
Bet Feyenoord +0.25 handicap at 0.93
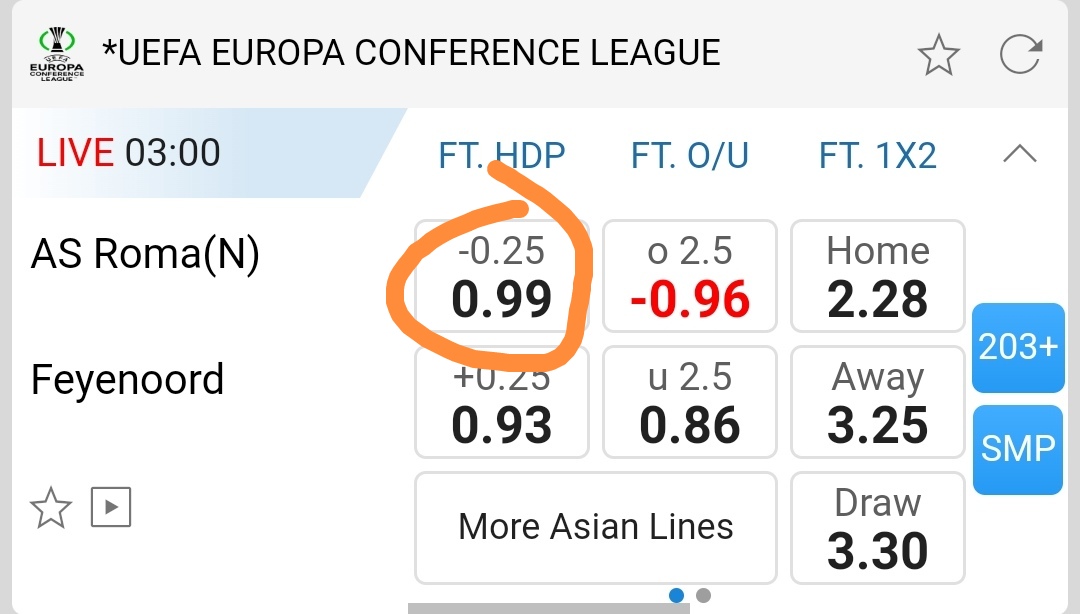click(501, 402)
